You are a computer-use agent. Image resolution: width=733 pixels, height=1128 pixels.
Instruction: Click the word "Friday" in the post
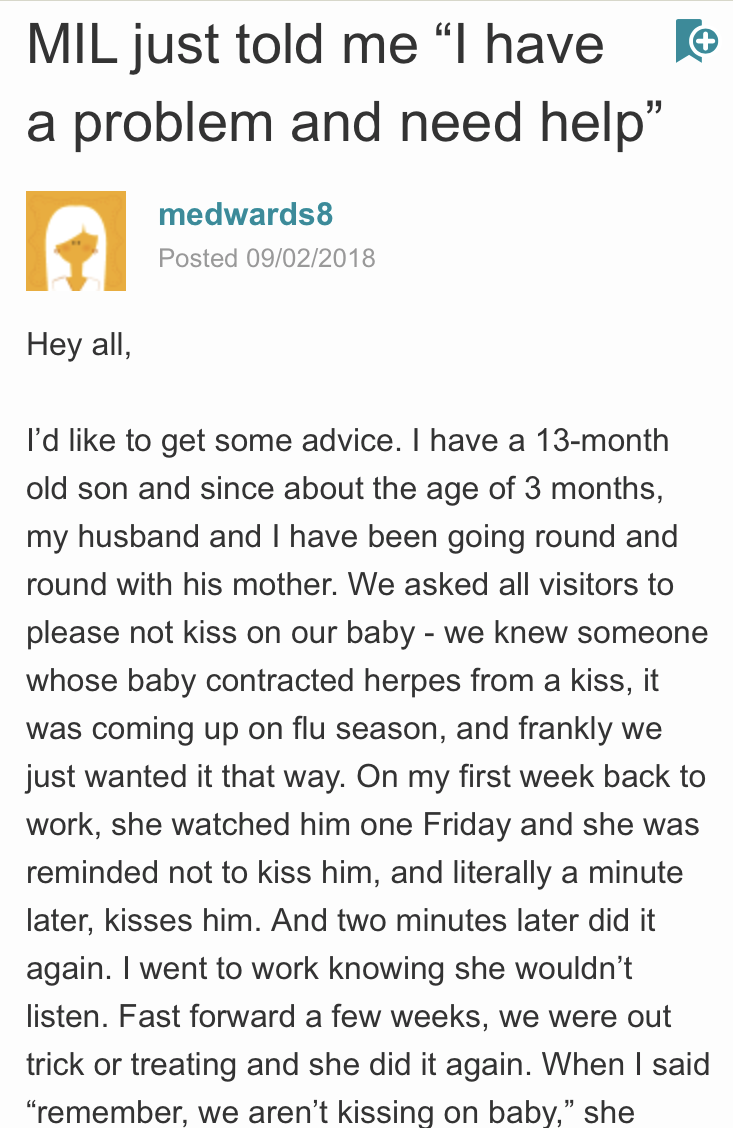point(467,824)
